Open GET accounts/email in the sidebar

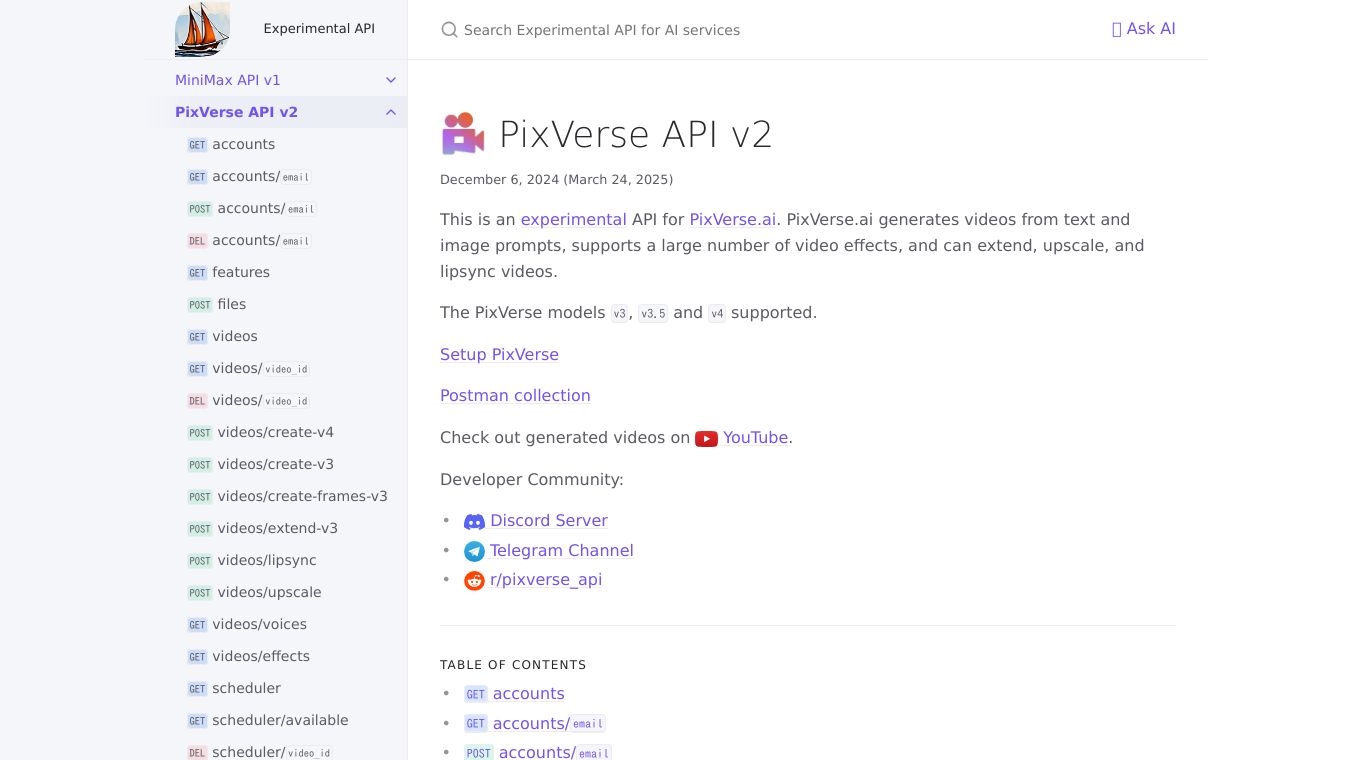tap(249, 176)
